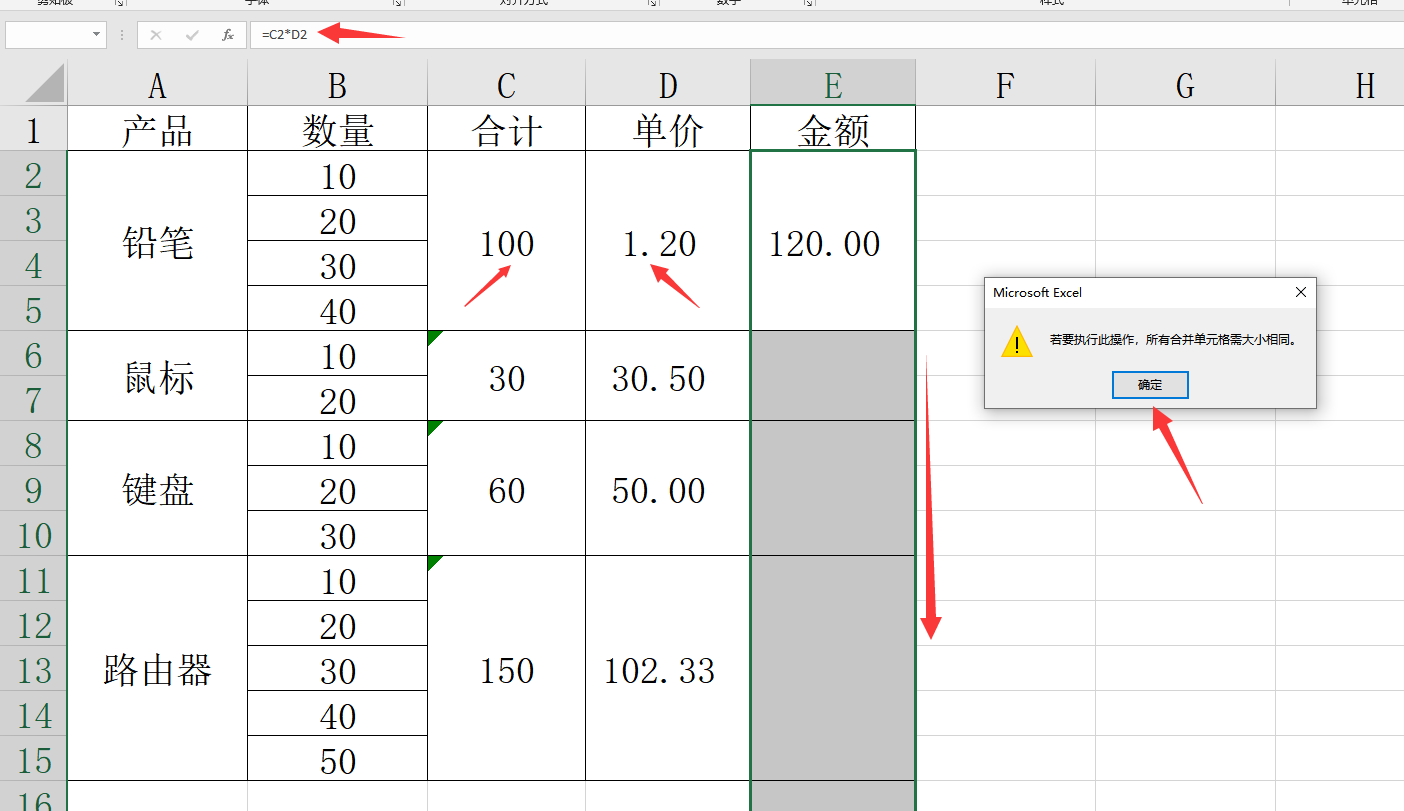Click the 单价 cell showing 1.20

668,241
